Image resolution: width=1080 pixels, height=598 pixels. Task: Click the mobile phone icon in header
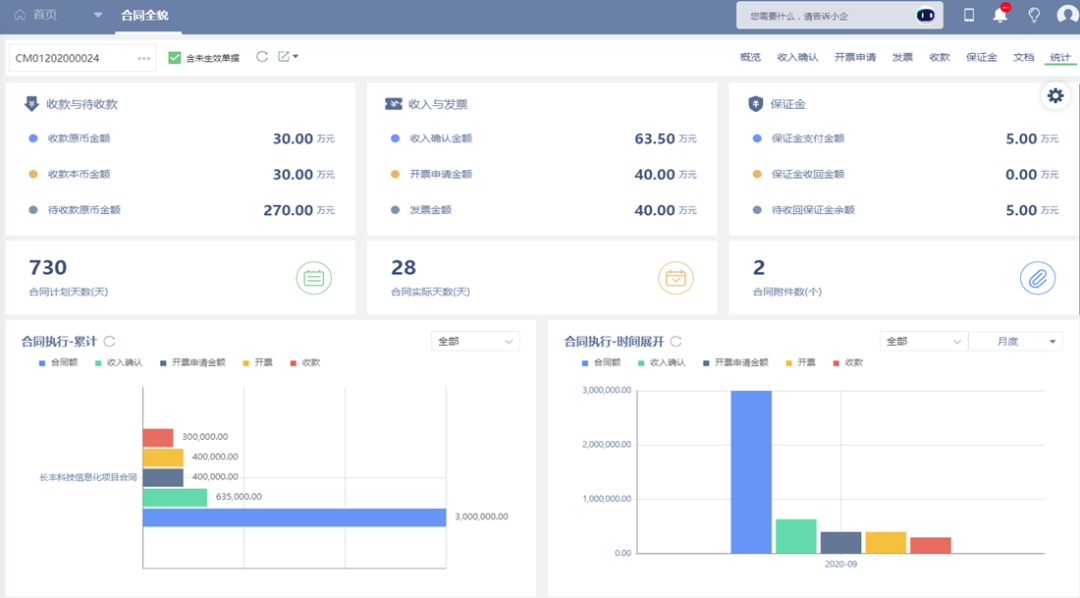[x=968, y=15]
